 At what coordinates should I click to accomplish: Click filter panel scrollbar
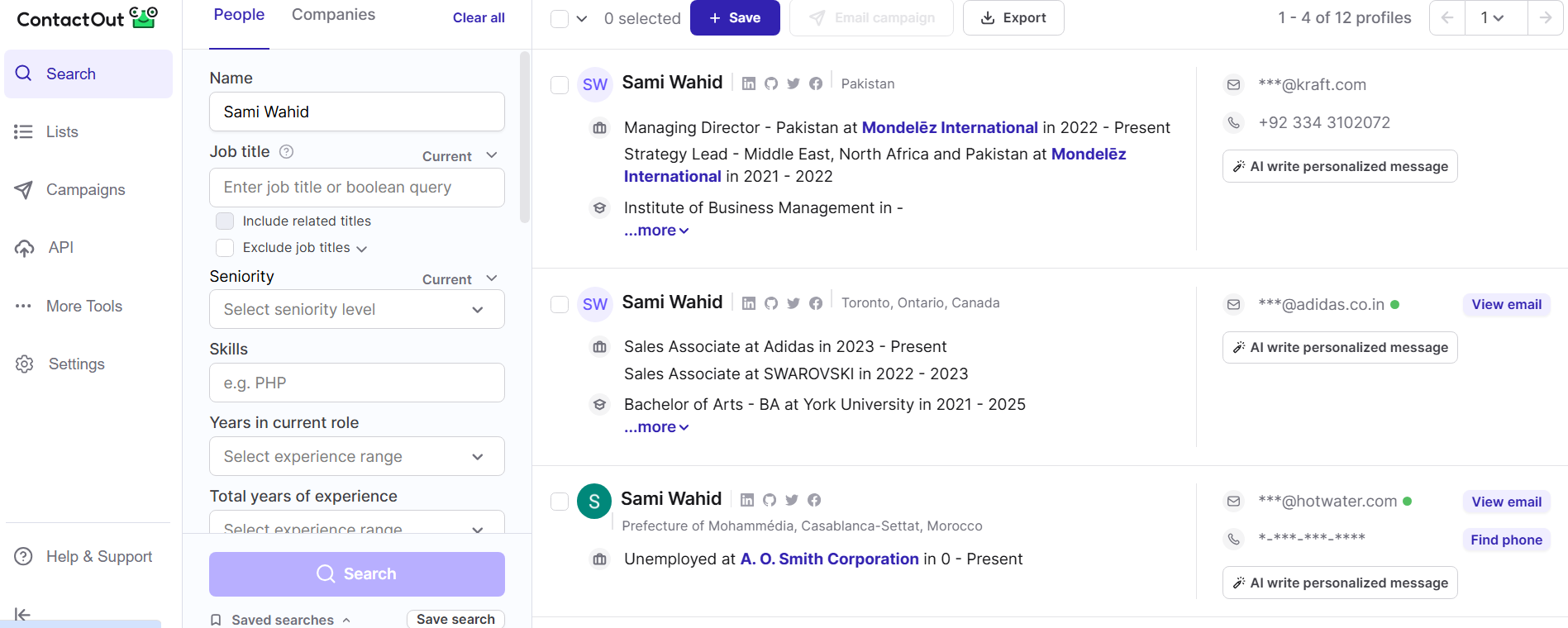click(525, 137)
